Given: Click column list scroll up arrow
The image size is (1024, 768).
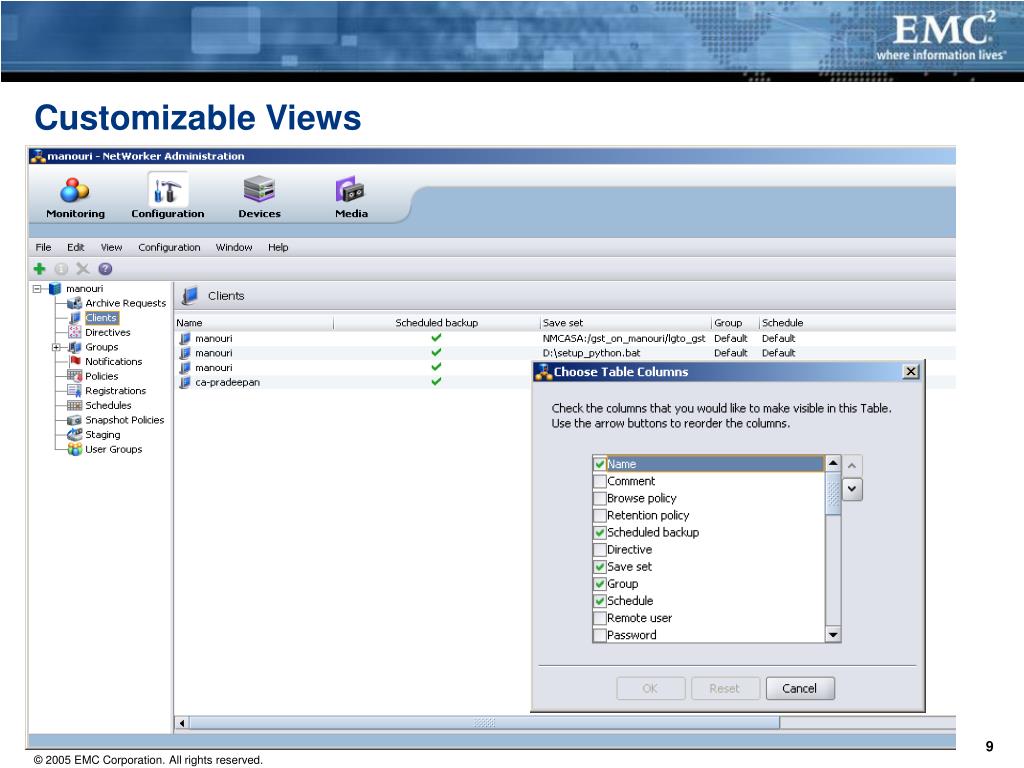Looking at the screenshot, I should coord(833,463).
